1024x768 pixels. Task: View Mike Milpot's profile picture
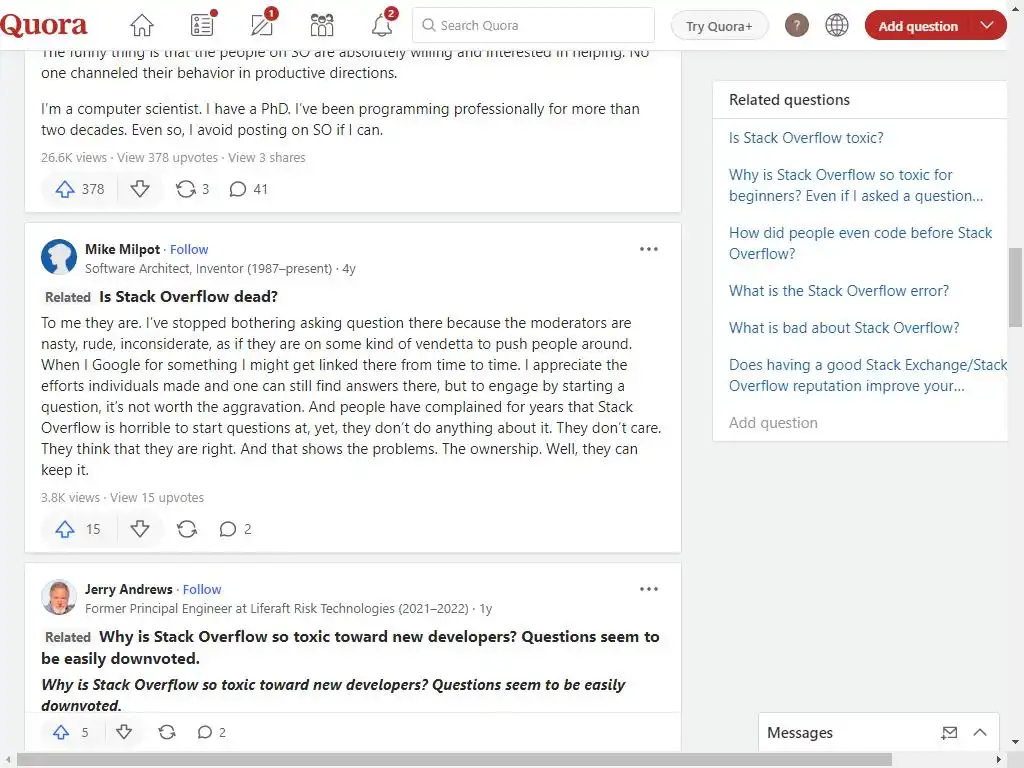[59, 257]
